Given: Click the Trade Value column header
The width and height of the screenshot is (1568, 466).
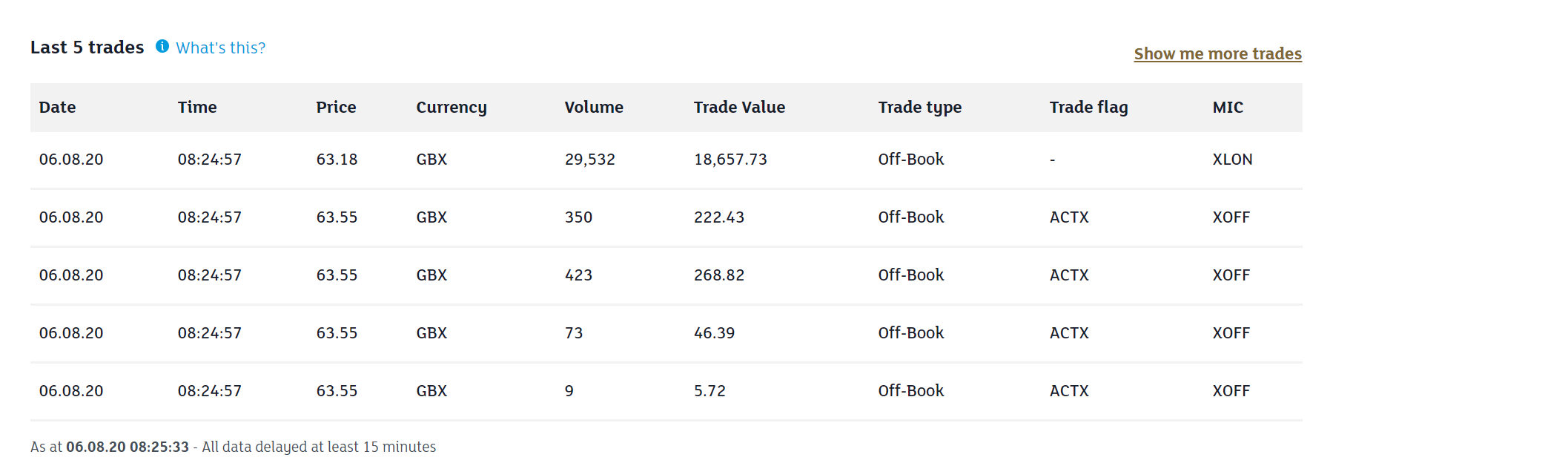Looking at the screenshot, I should [739, 107].
